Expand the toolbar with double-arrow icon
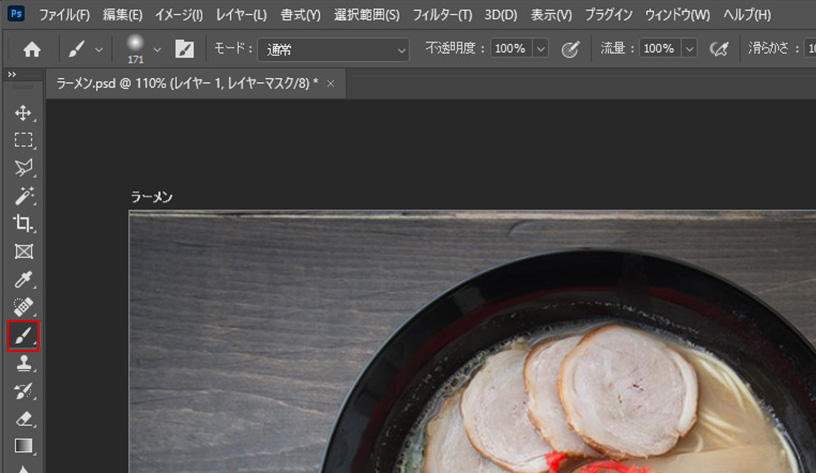 coord(11,74)
